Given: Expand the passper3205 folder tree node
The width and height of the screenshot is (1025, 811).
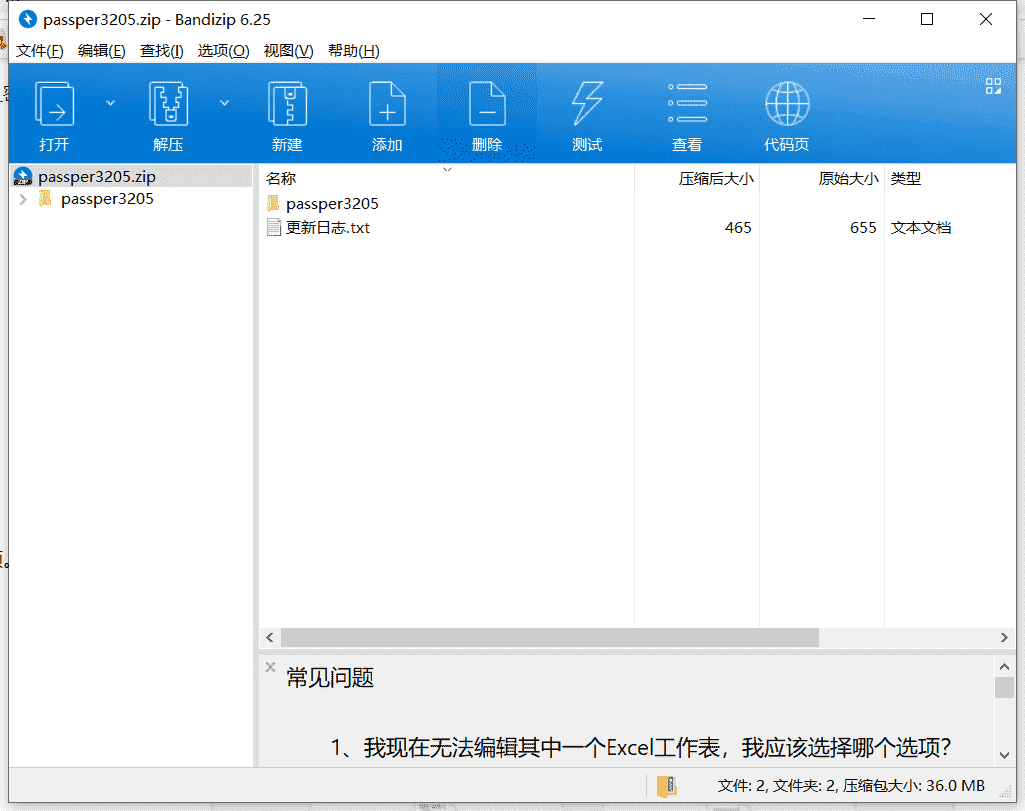Looking at the screenshot, I should (24, 199).
